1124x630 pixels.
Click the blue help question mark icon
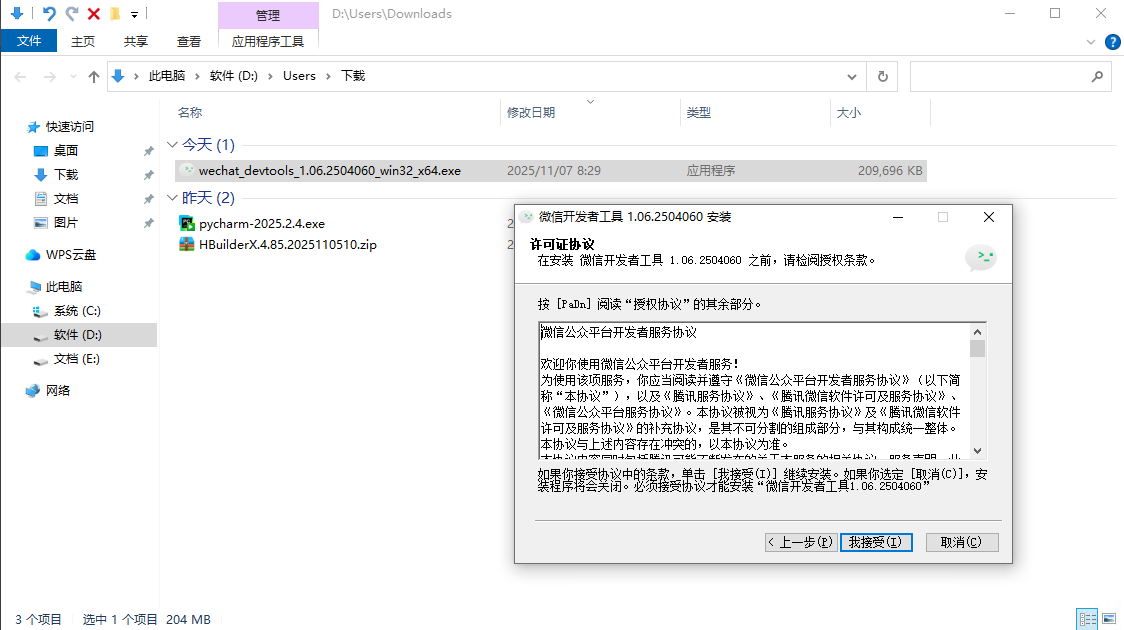click(x=1111, y=41)
